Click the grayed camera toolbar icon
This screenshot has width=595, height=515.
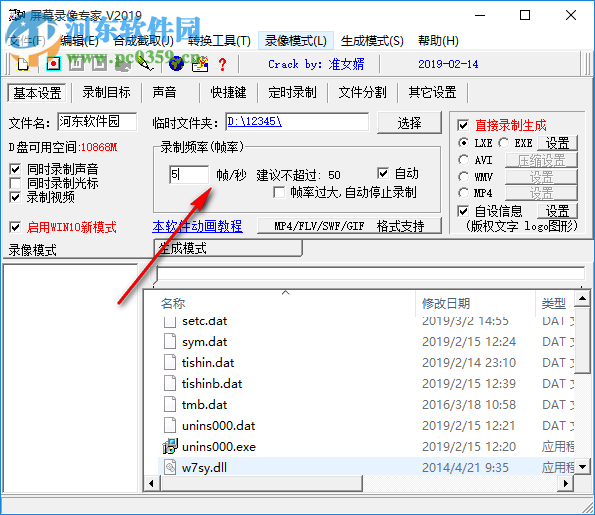coord(123,65)
